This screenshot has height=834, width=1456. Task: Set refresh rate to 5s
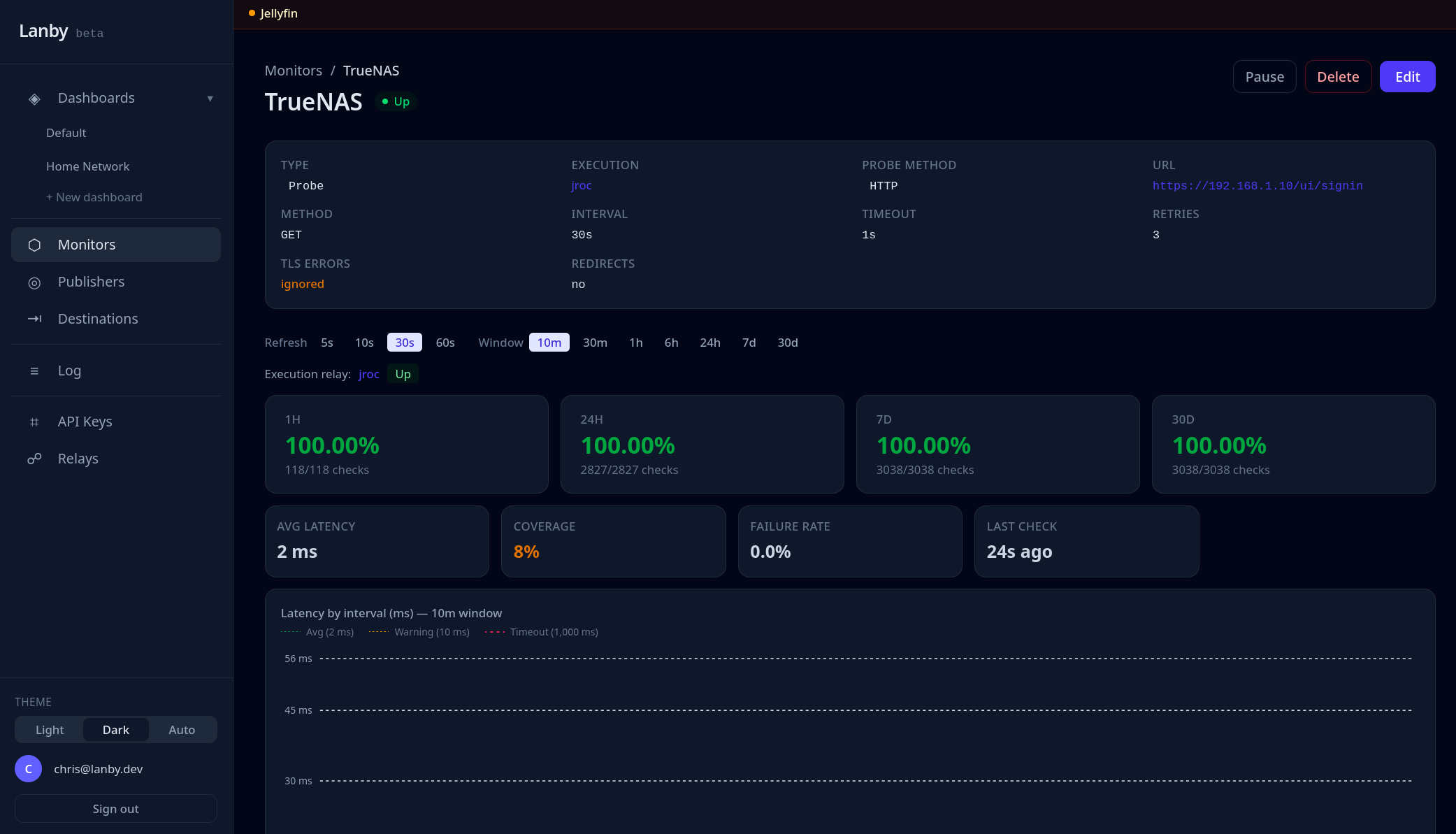coord(327,343)
